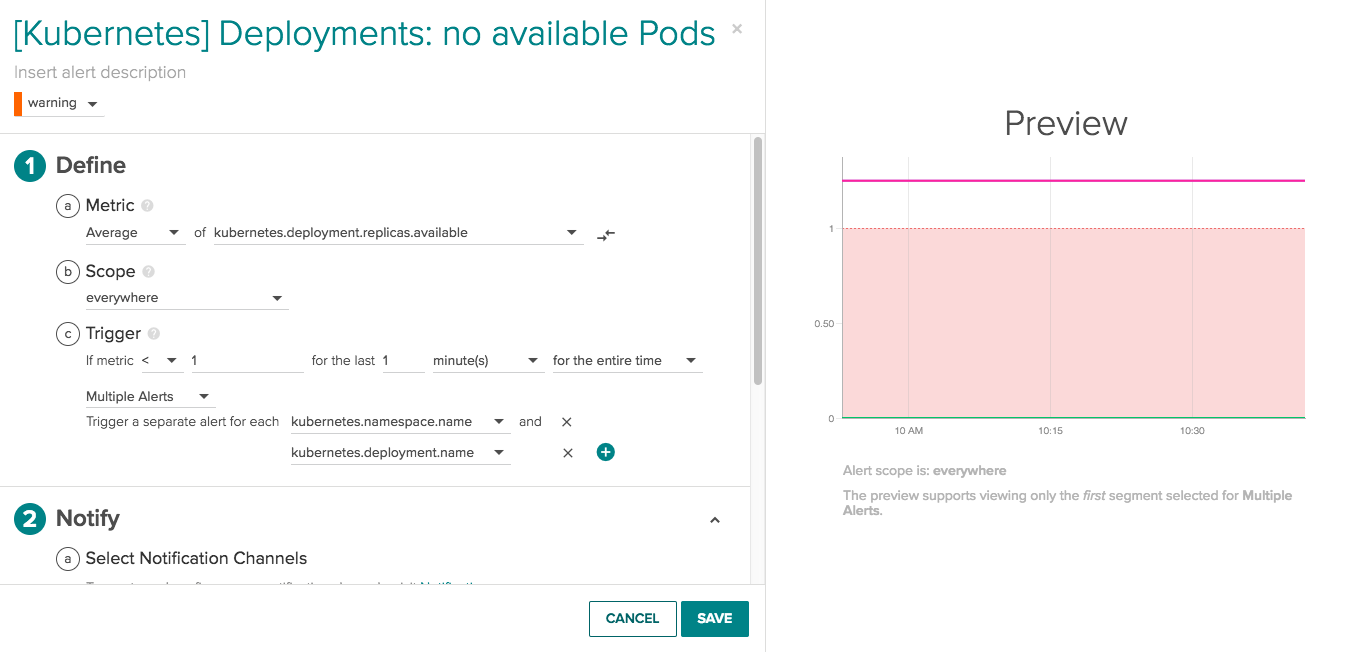This screenshot has width=1364, height=652.
Task: Collapse the Notify section with its chevron
Action: coord(715,520)
